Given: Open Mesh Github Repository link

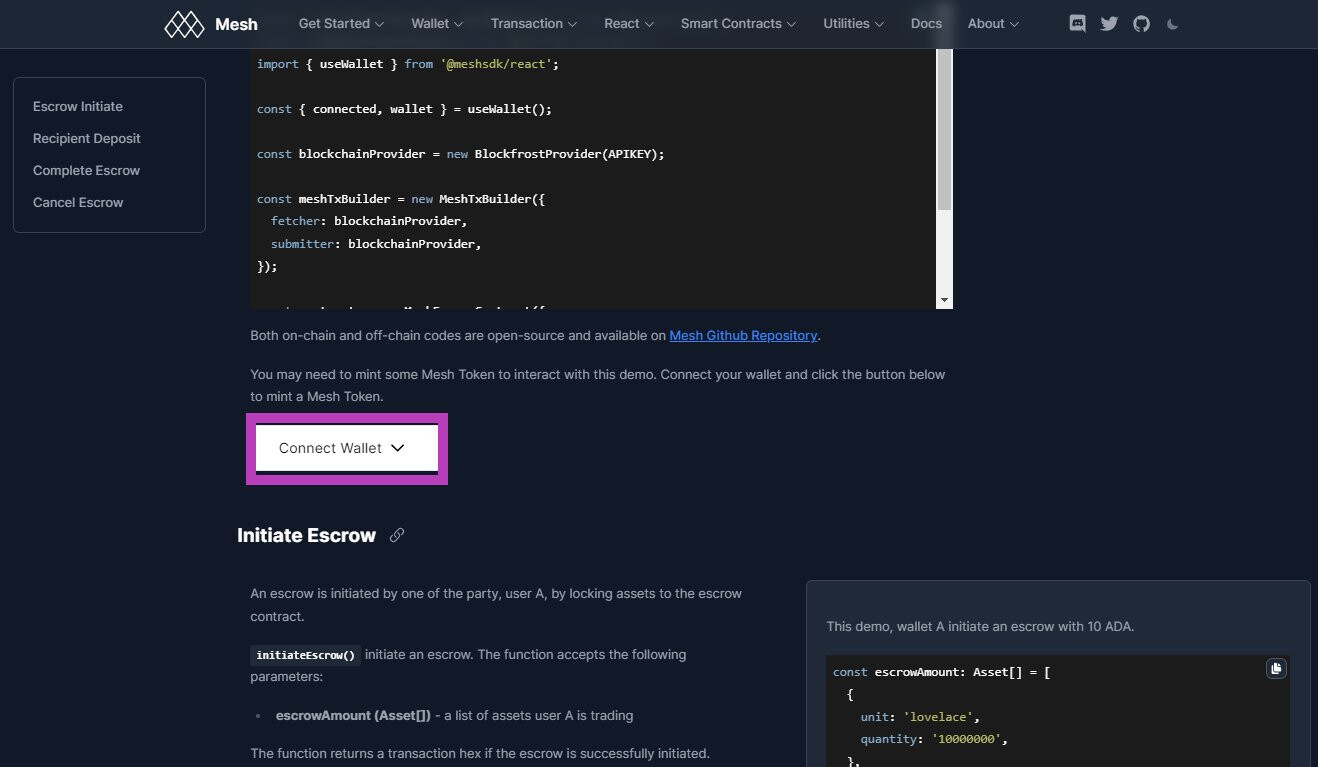Looking at the screenshot, I should click(743, 336).
